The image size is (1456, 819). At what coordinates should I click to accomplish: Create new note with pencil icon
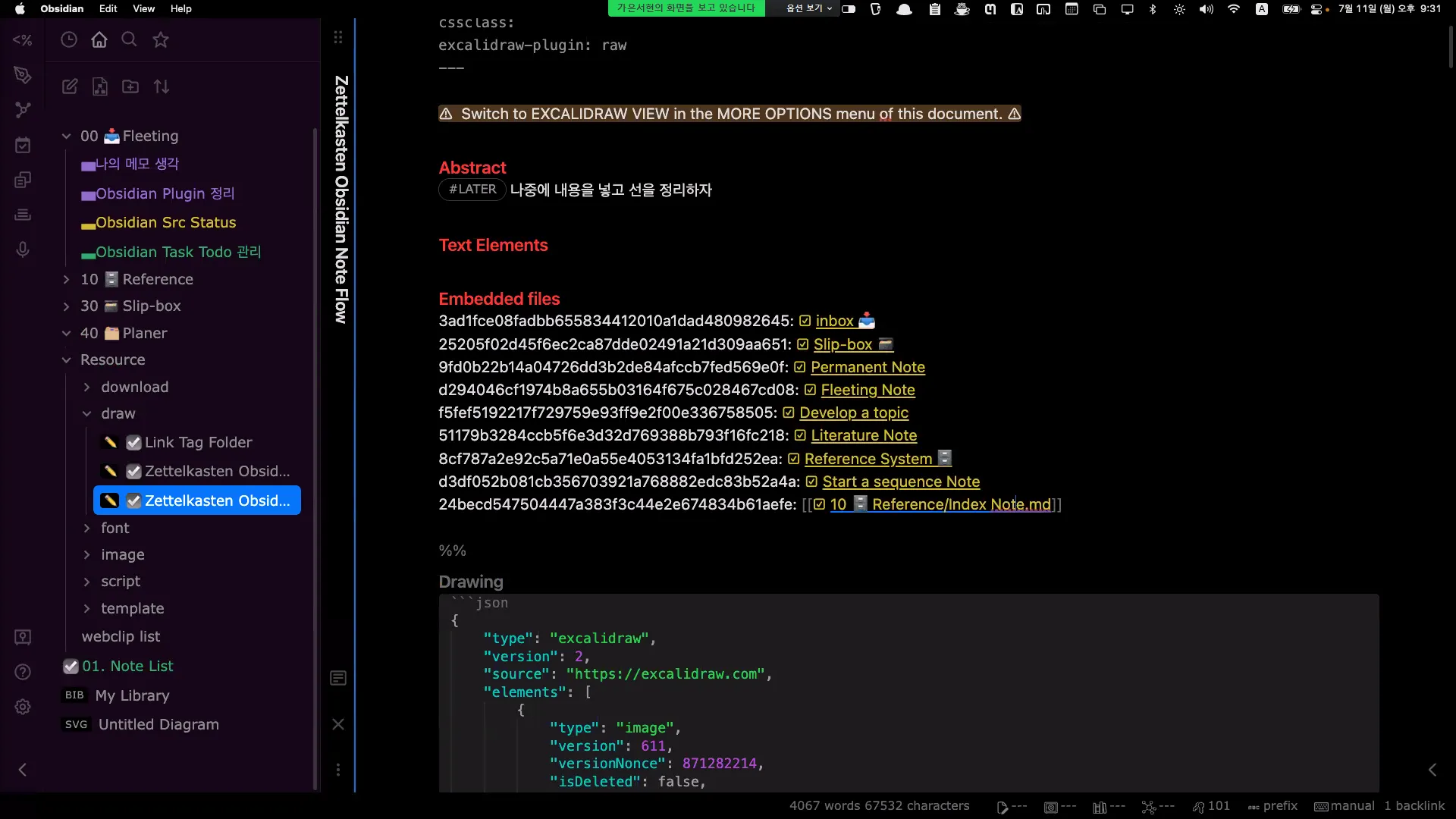click(x=70, y=86)
